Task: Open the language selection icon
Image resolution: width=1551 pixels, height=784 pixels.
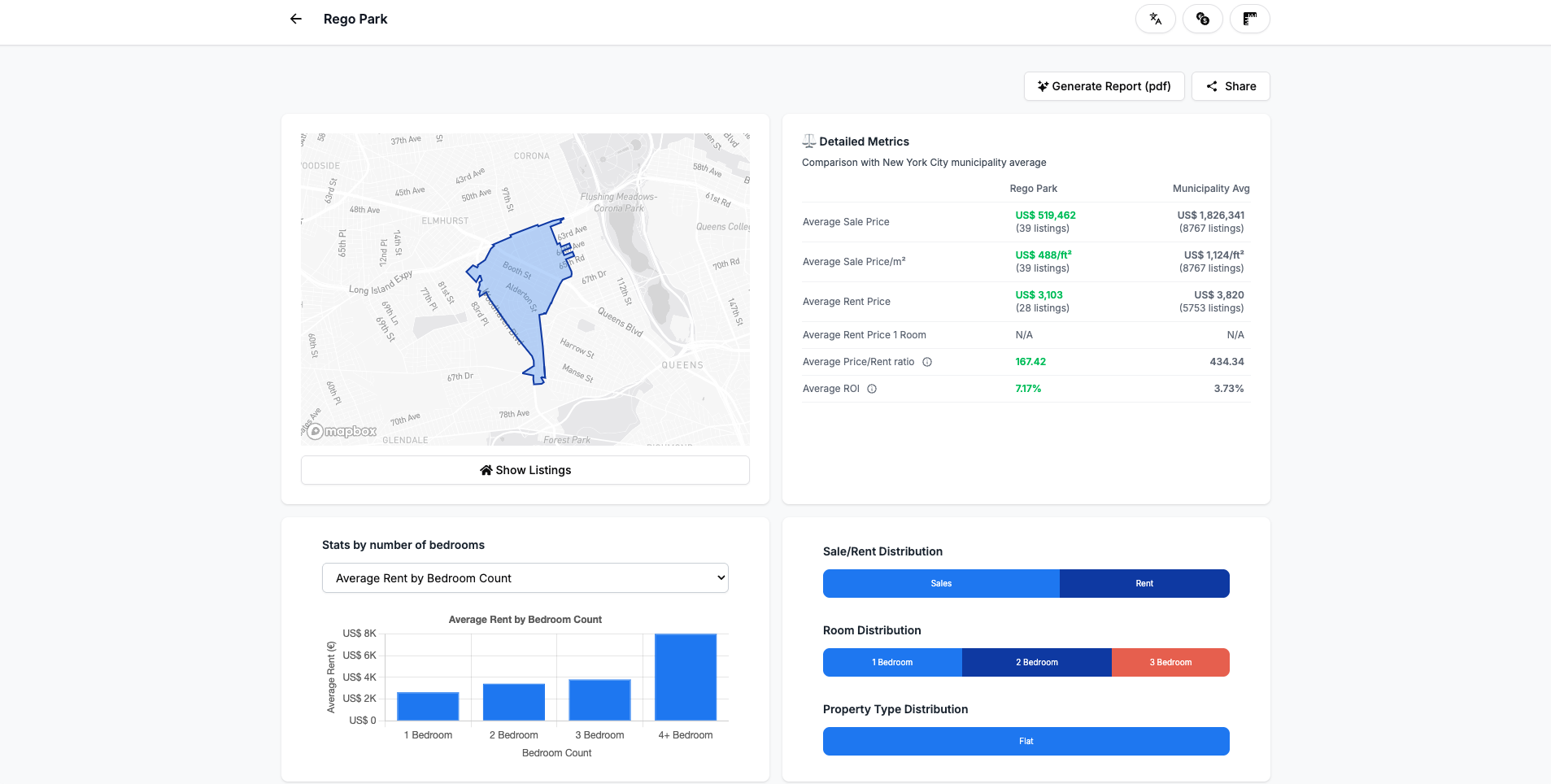Action: coord(1155,18)
